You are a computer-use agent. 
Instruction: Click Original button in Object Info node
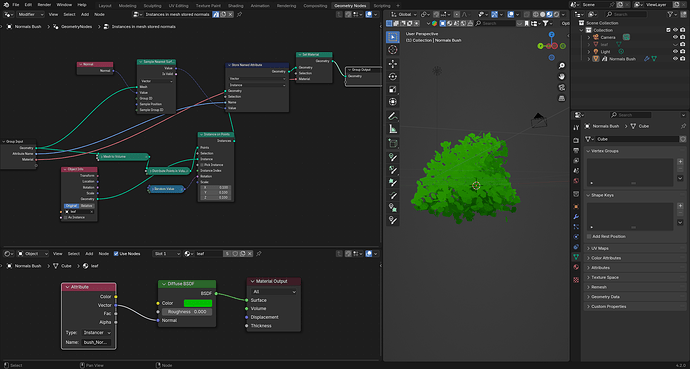click(71, 205)
